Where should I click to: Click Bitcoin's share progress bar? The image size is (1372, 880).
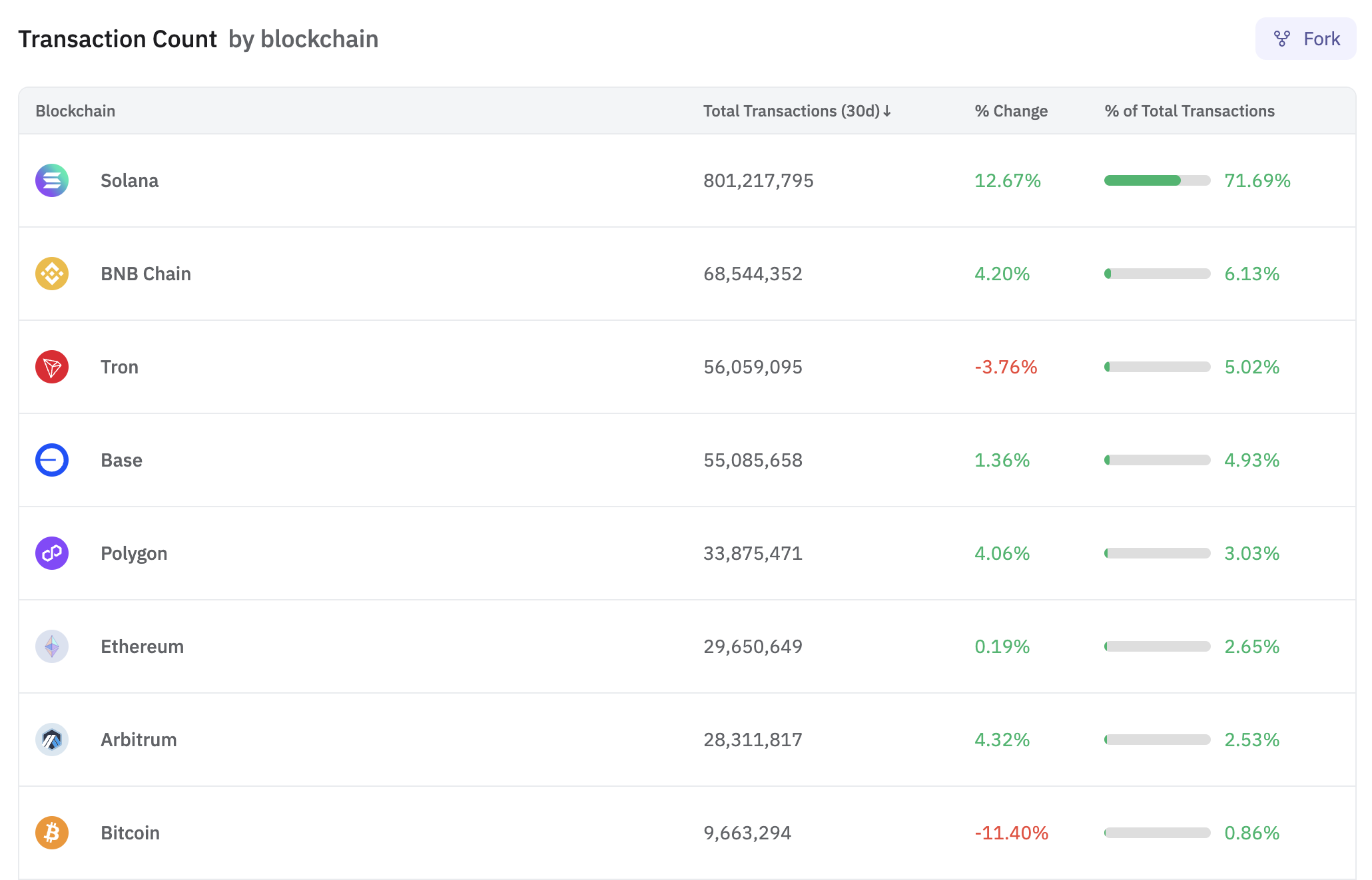(1158, 833)
